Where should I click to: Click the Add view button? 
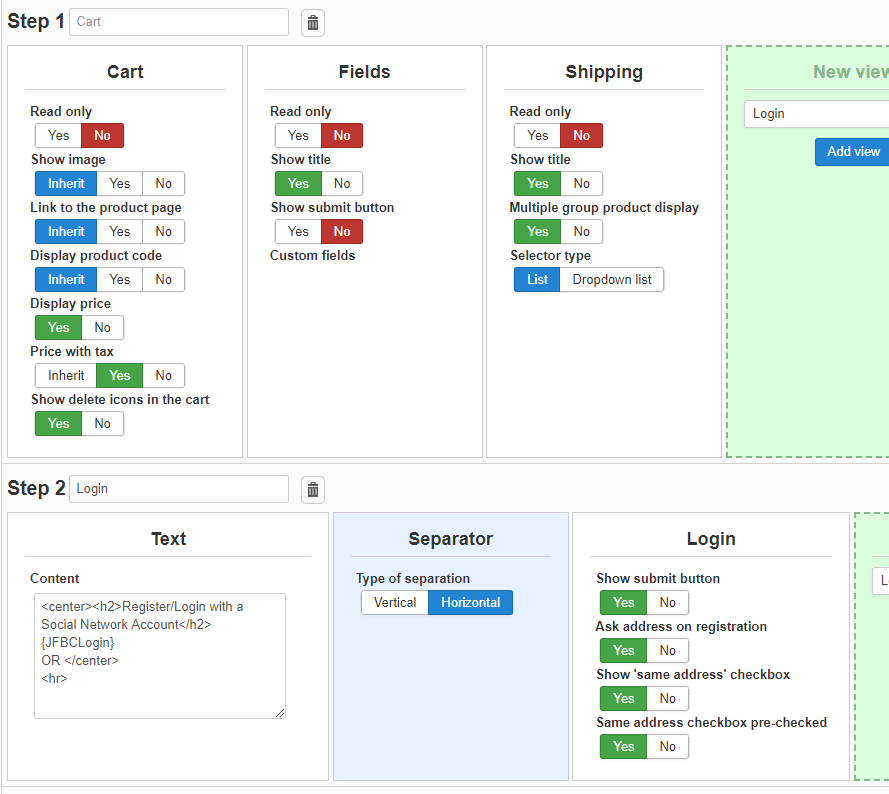coord(852,152)
